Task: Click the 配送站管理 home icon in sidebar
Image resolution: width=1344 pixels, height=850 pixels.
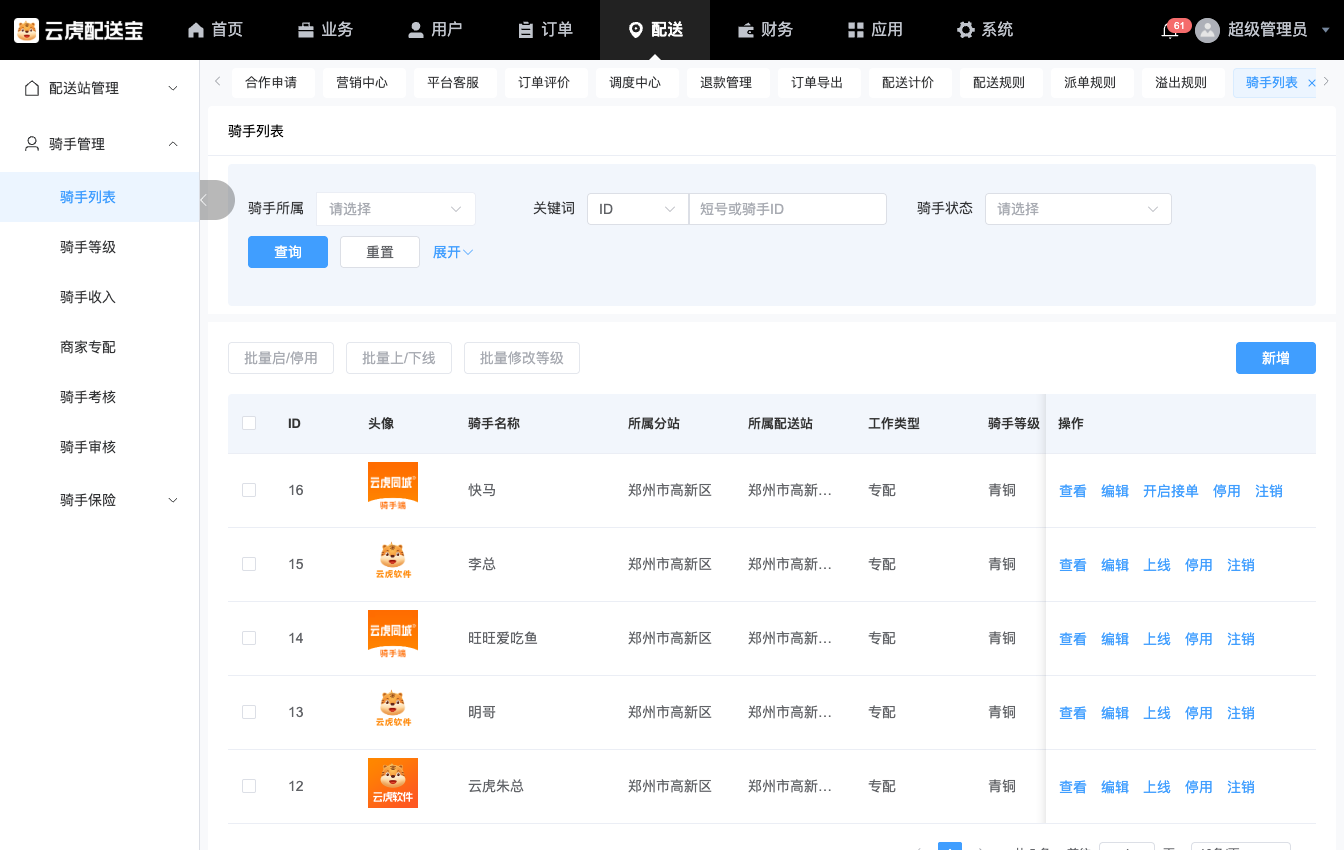Action: [32, 88]
